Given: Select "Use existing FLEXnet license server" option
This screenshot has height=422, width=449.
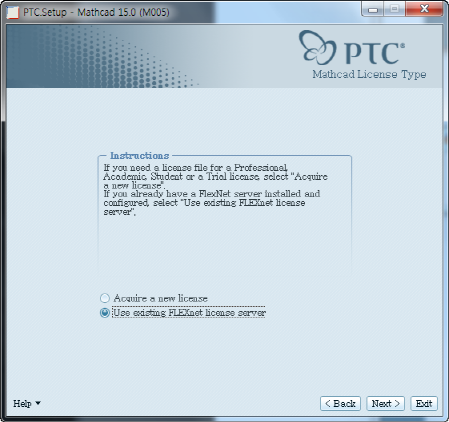Looking at the screenshot, I should 105,313.
